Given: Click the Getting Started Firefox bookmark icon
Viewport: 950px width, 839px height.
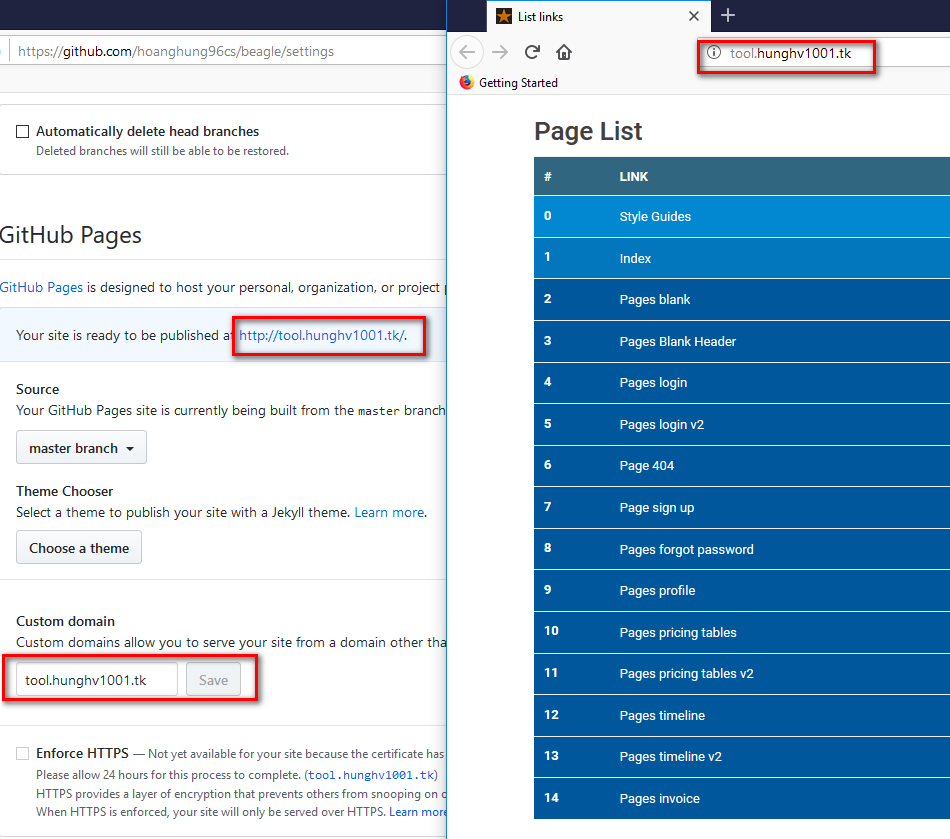Looking at the screenshot, I should tap(467, 82).
